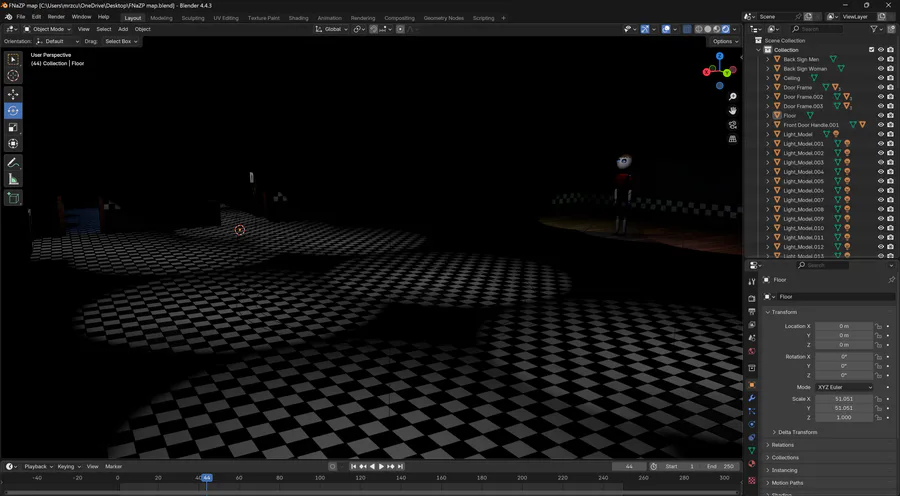Screen dimensions: 900x496
Task: Switch perspective/orthographic using grid icon
Action: coord(732,139)
